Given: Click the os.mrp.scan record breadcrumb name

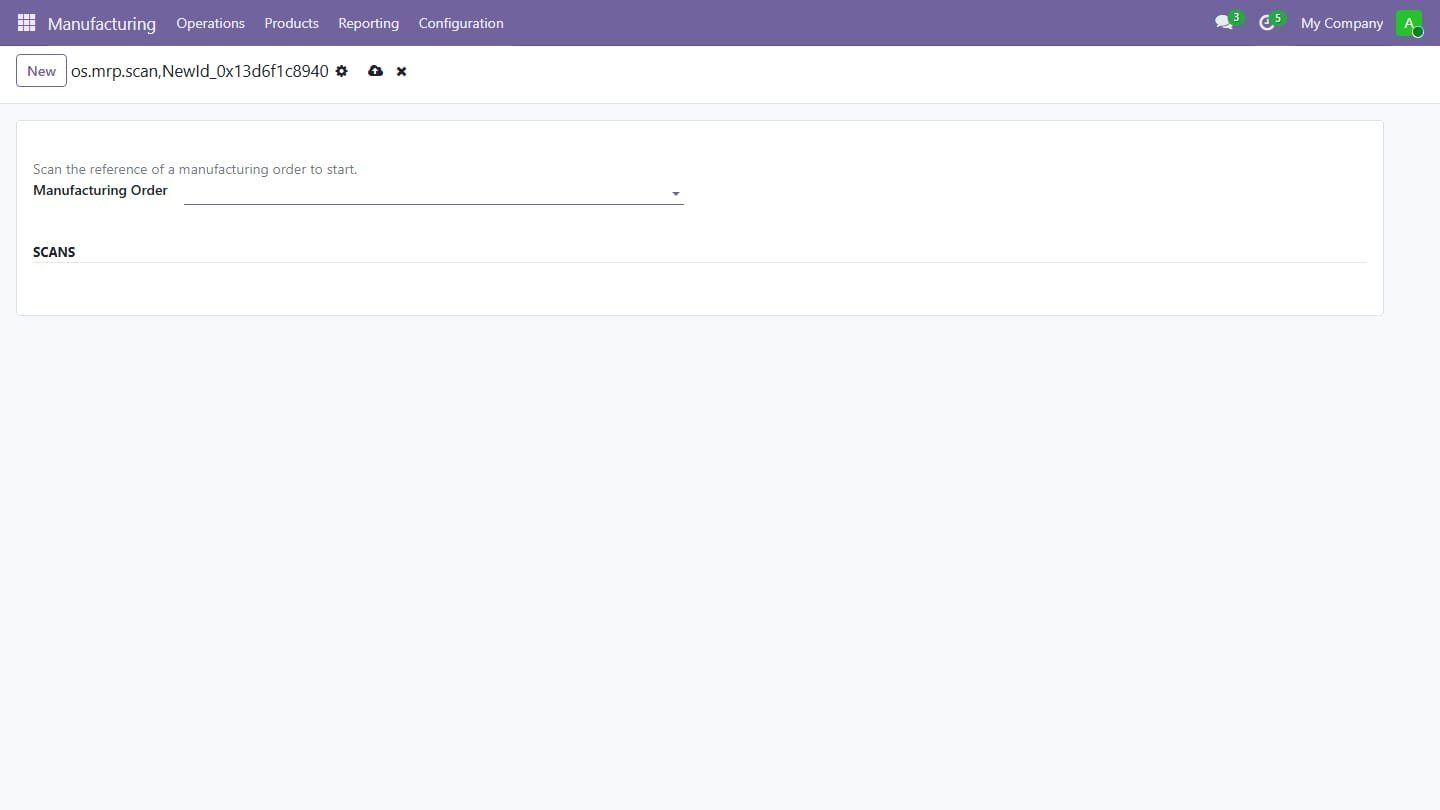Looking at the screenshot, I should (x=200, y=71).
